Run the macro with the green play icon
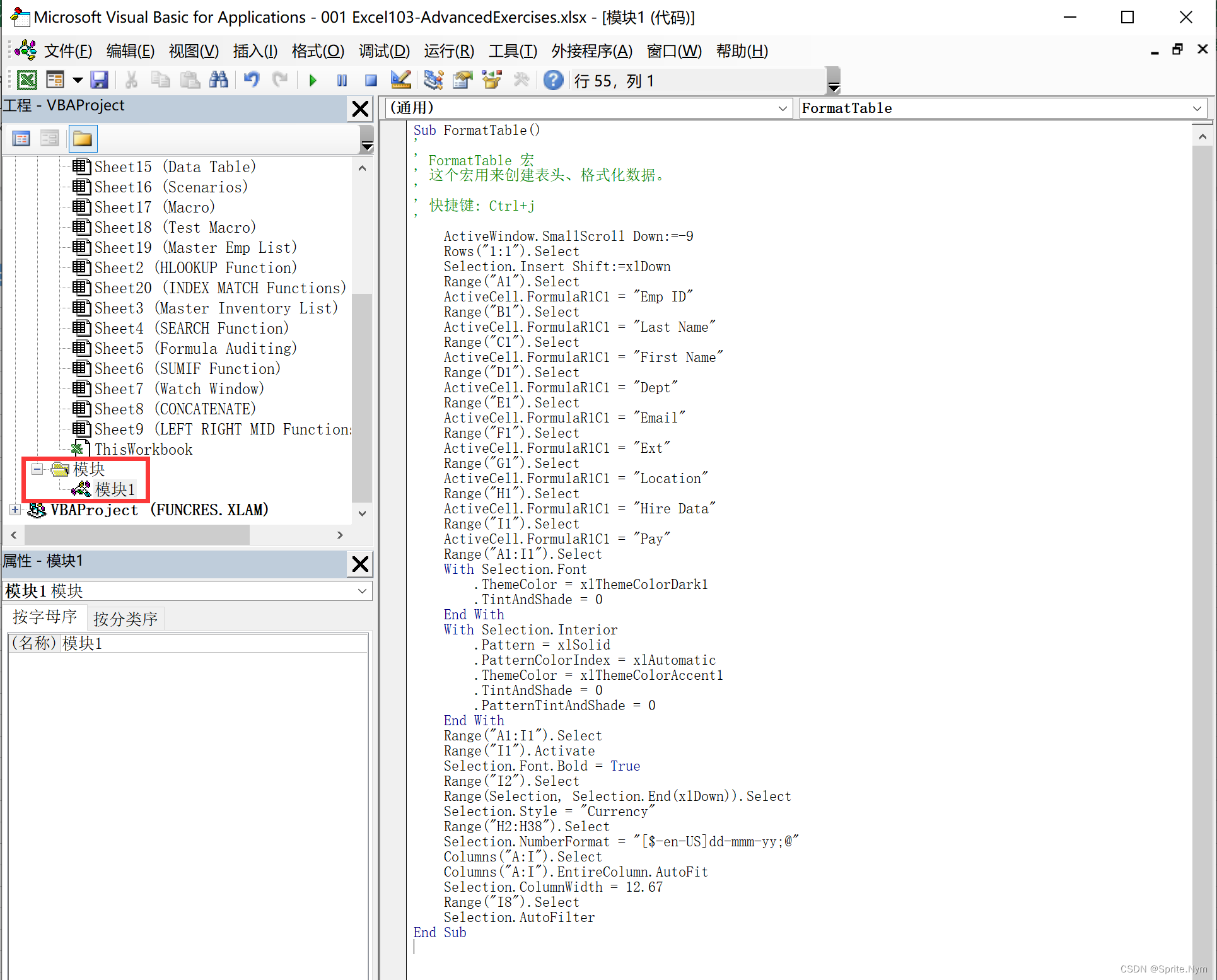Viewport: 1217px width, 980px height. (313, 80)
